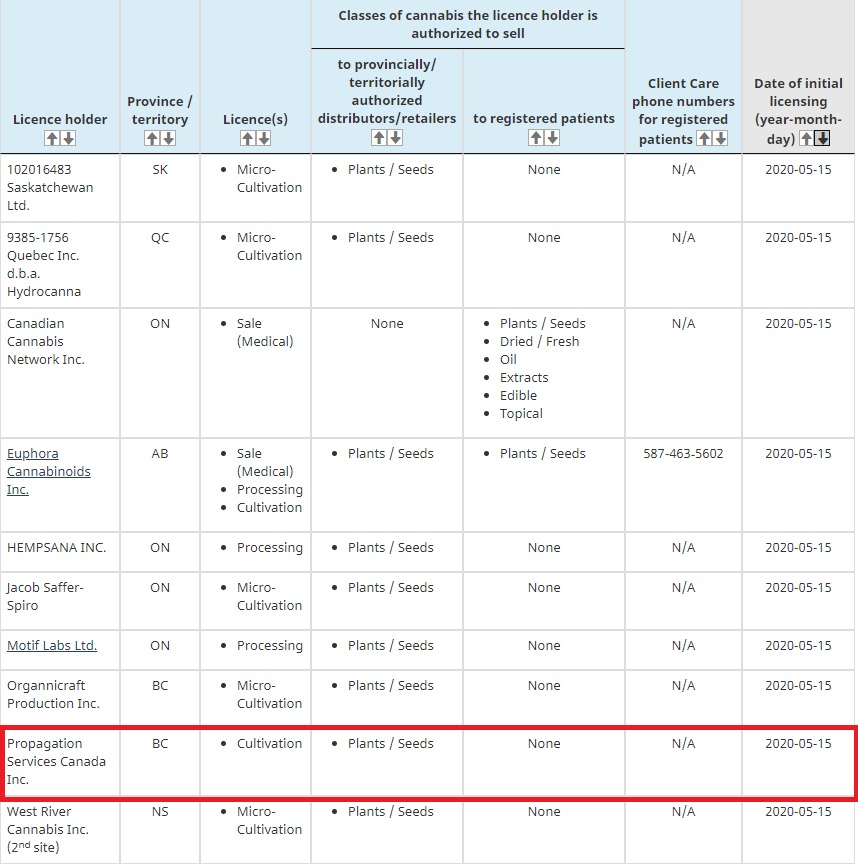Sort Licence holder column ascending

[52, 138]
